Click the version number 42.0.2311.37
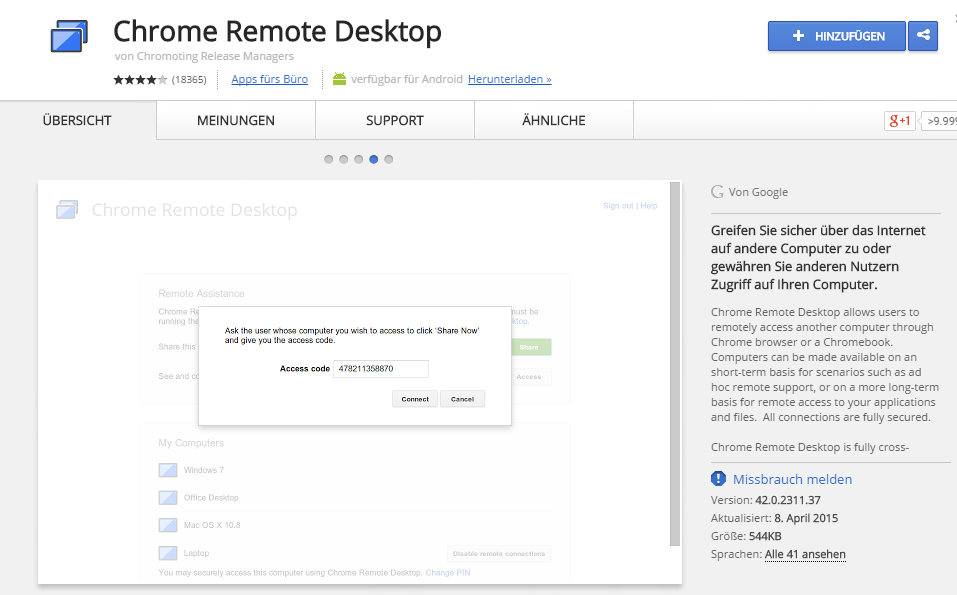 [x=788, y=500]
